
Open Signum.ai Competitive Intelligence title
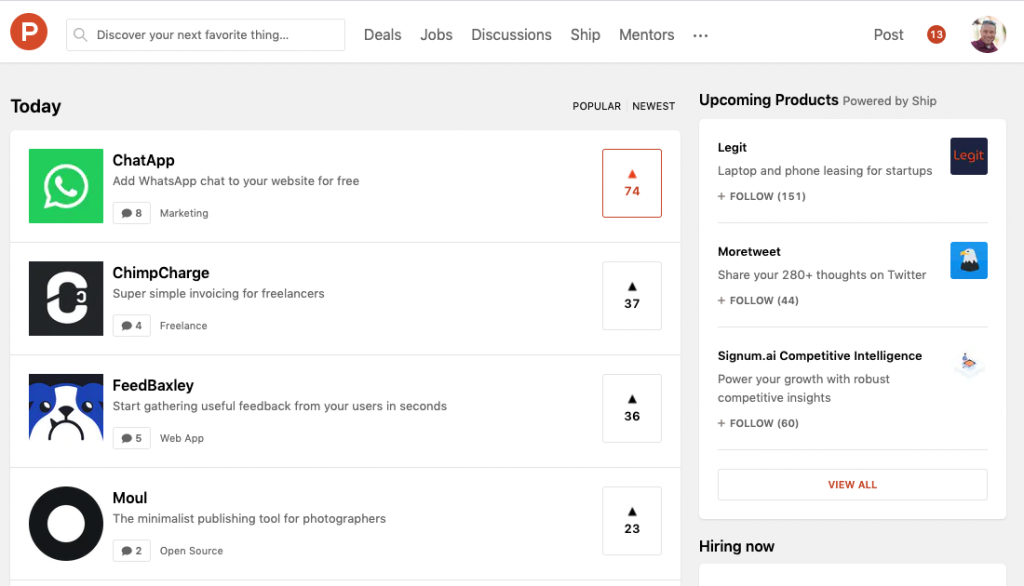pyautogui.click(x=820, y=355)
